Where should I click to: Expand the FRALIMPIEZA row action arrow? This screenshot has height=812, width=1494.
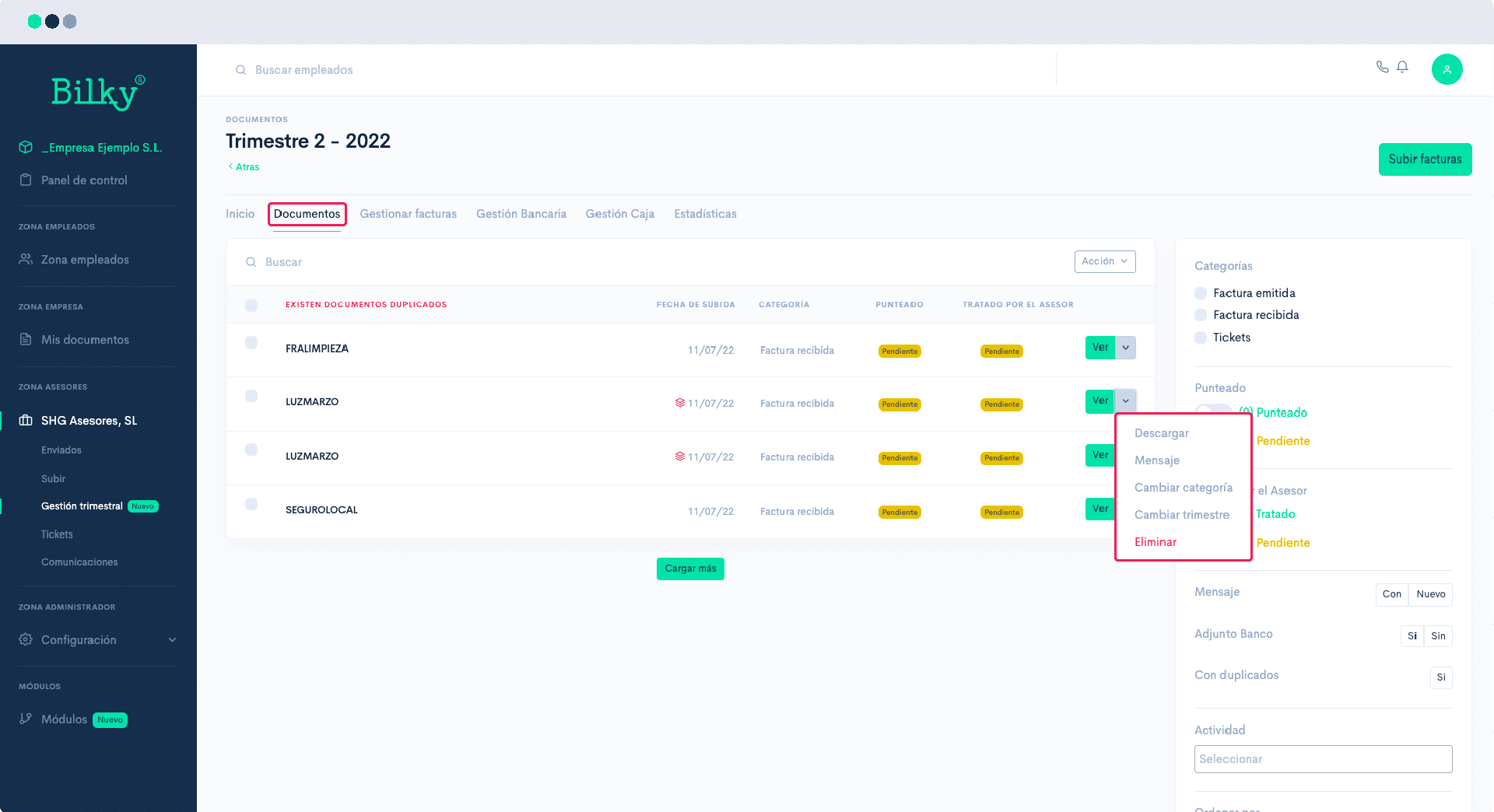click(x=1126, y=347)
